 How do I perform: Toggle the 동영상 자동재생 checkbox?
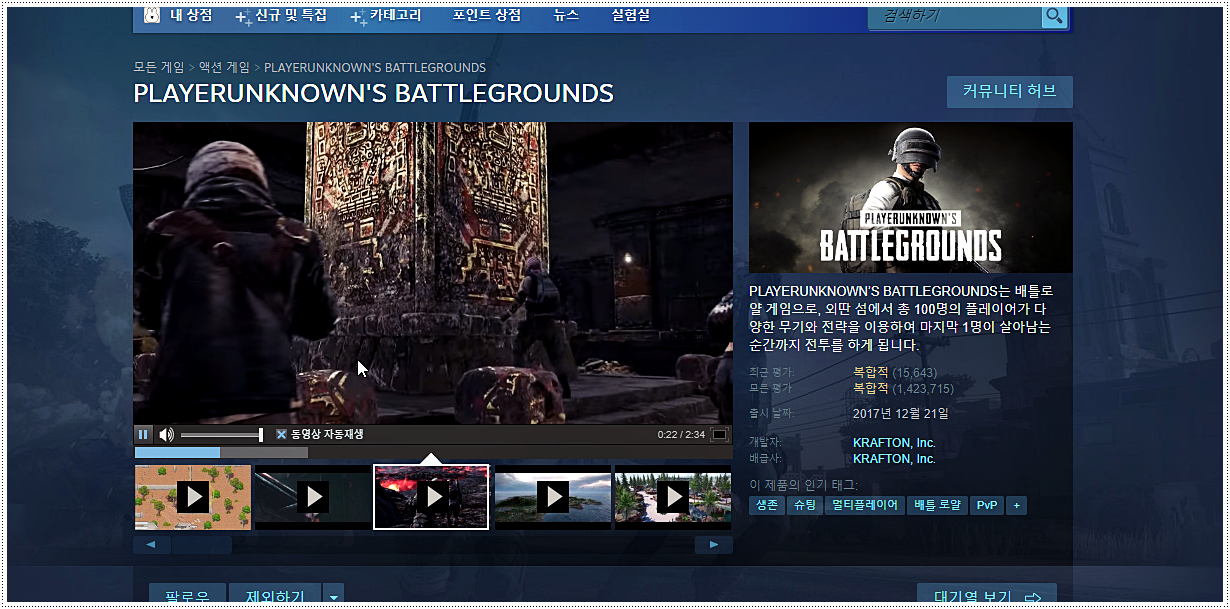tap(281, 435)
